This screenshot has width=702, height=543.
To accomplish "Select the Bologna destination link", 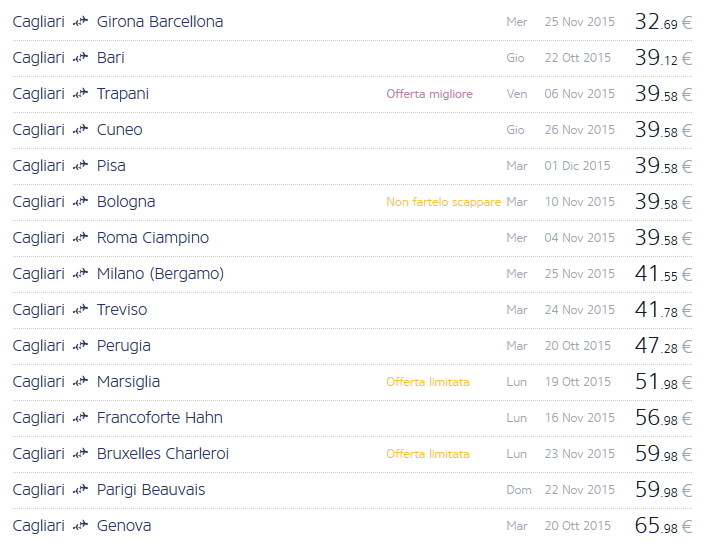I will coord(126,202).
